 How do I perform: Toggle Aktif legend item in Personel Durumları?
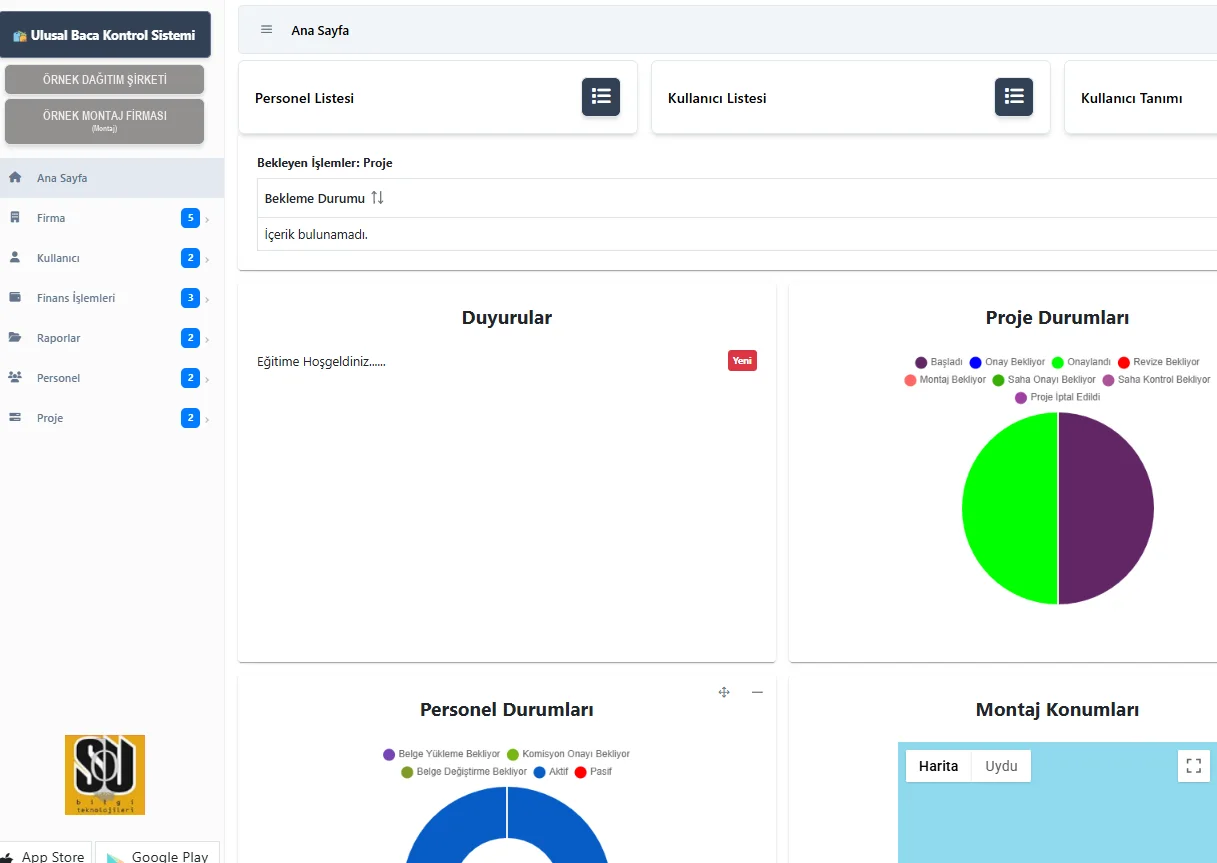551,772
